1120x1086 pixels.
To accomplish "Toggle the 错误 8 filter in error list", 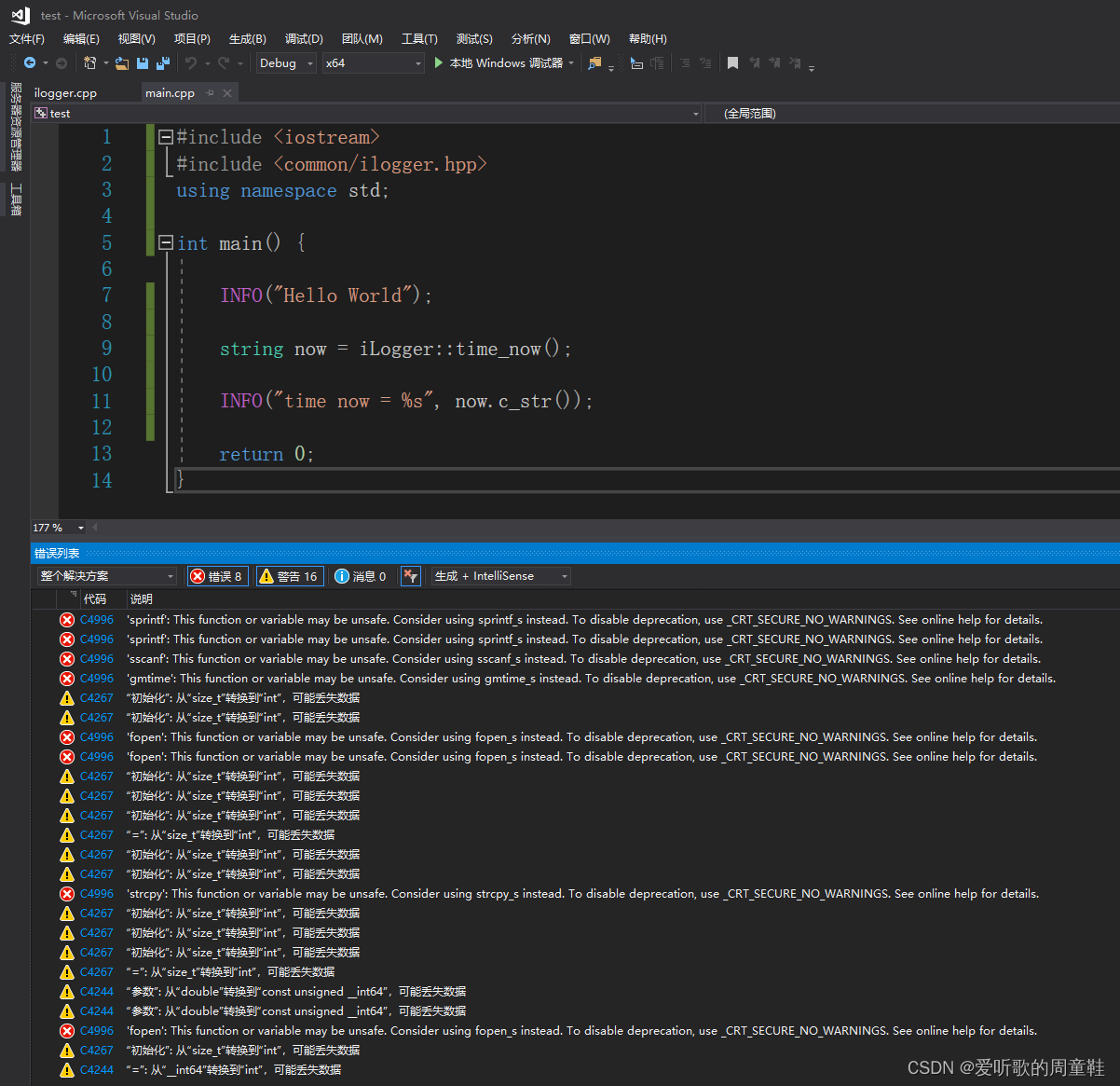I will click(217, 575).
